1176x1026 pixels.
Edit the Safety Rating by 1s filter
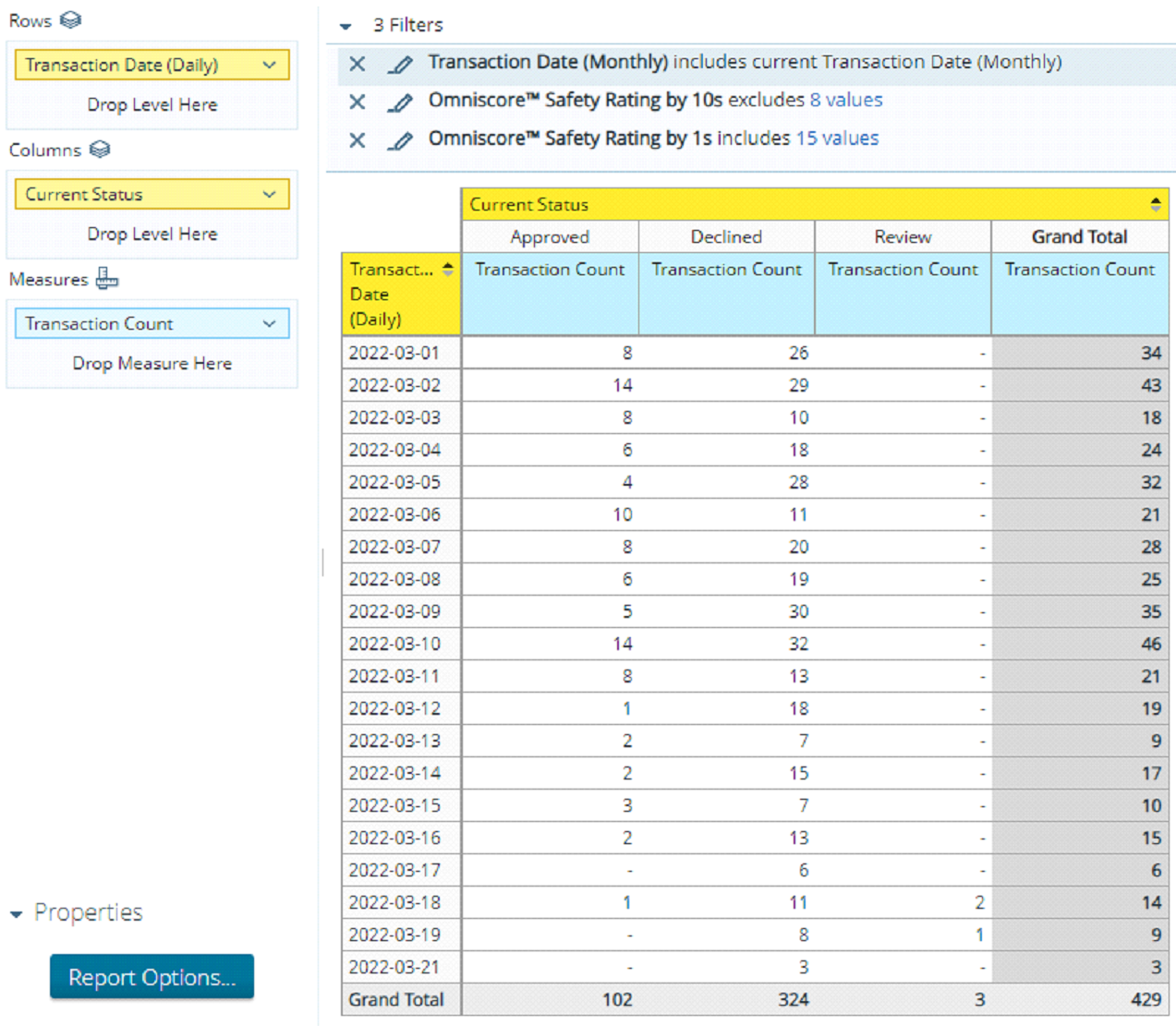pos(400,140)
